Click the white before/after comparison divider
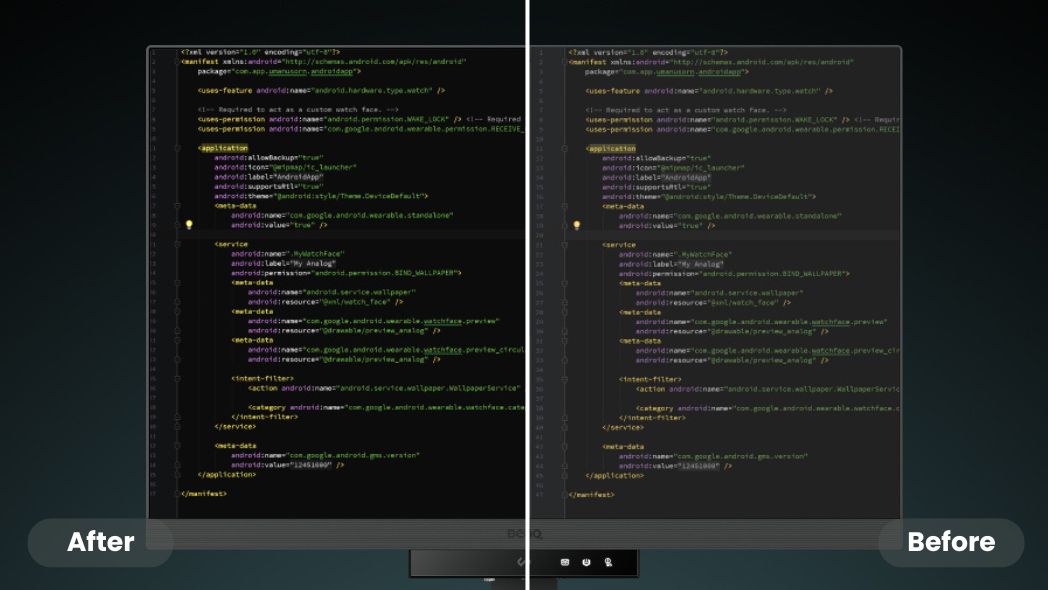This screenshot has height=590, width=1048. coord(527,300)
